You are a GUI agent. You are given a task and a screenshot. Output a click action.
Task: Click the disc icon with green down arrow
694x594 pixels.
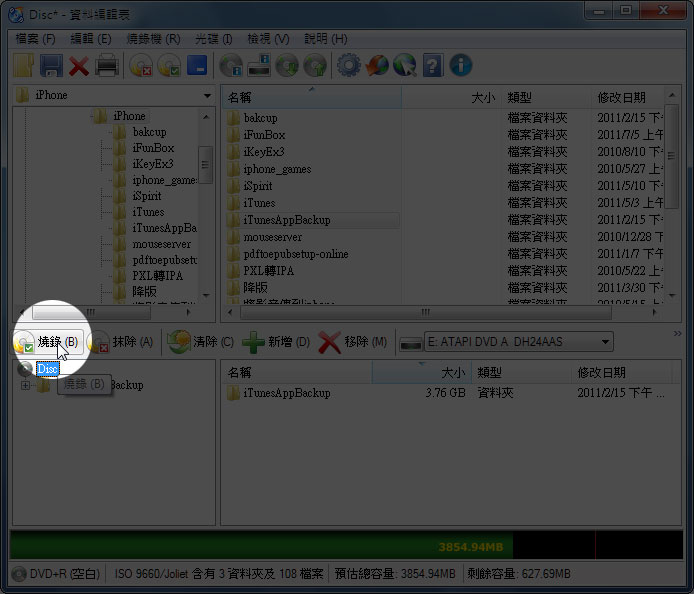tap(287, 66)
